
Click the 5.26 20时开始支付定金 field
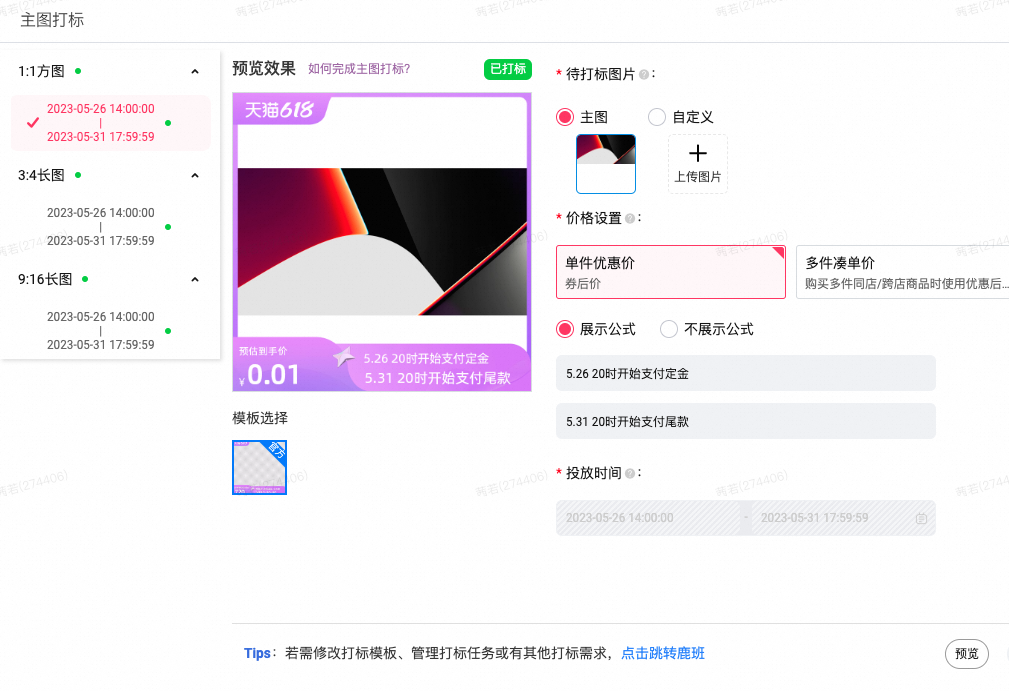point(746,373)
